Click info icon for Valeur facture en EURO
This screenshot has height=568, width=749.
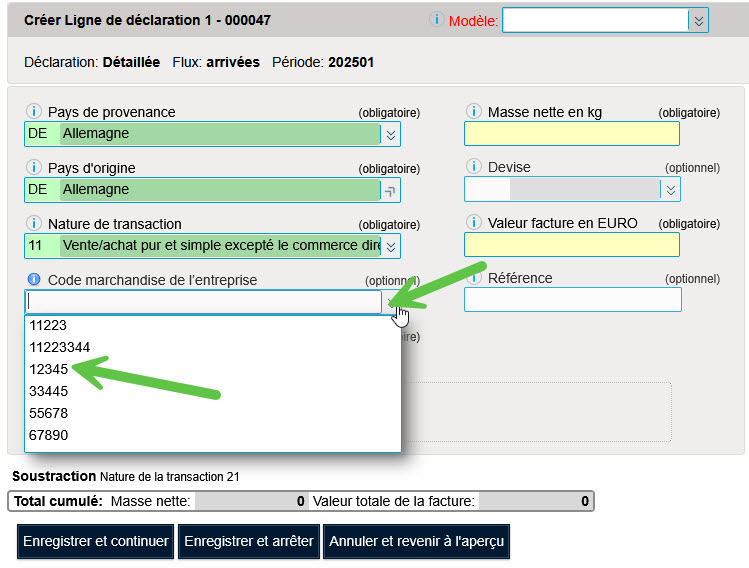473,222
